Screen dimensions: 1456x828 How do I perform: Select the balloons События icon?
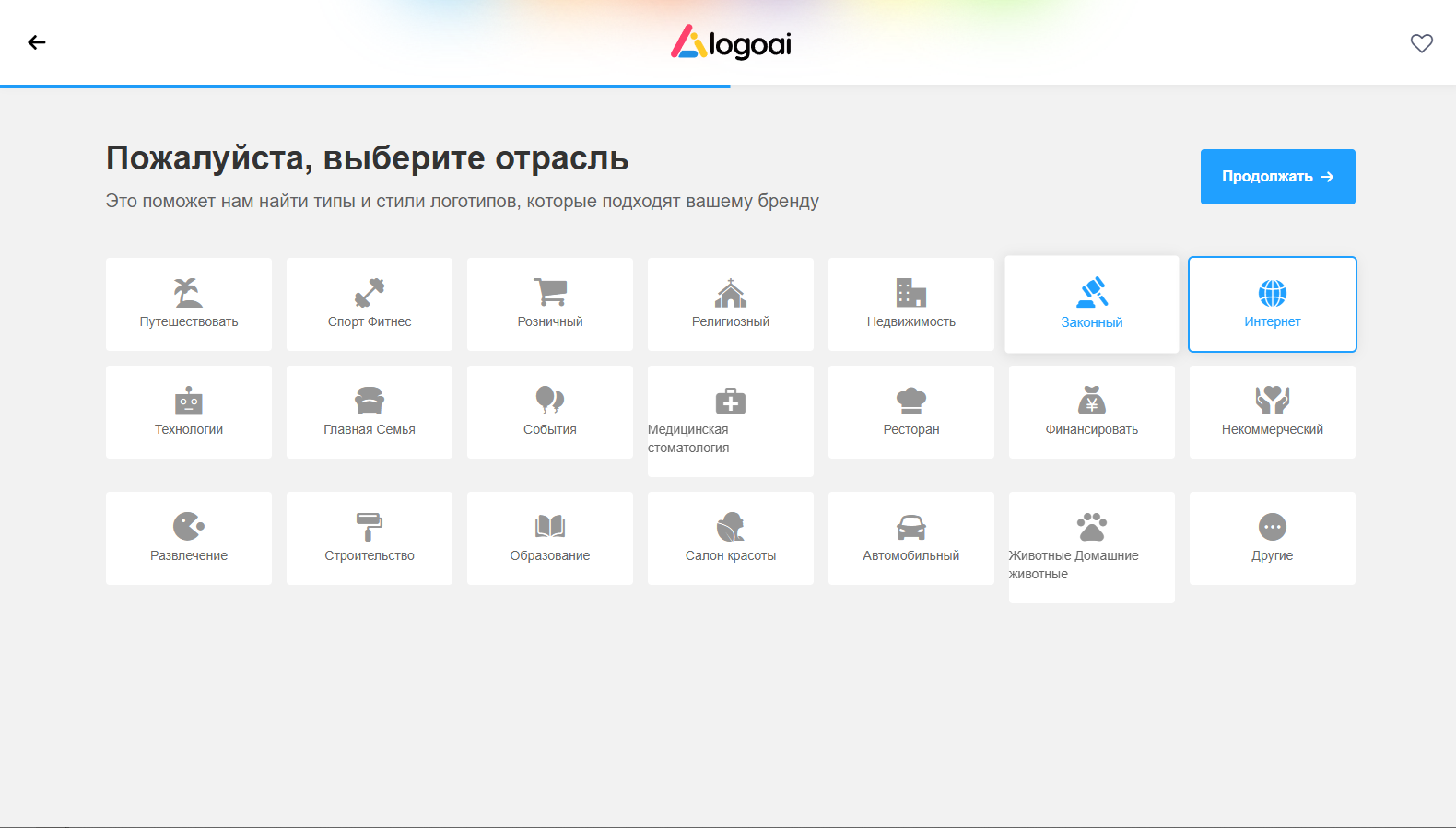coord(550,401)
